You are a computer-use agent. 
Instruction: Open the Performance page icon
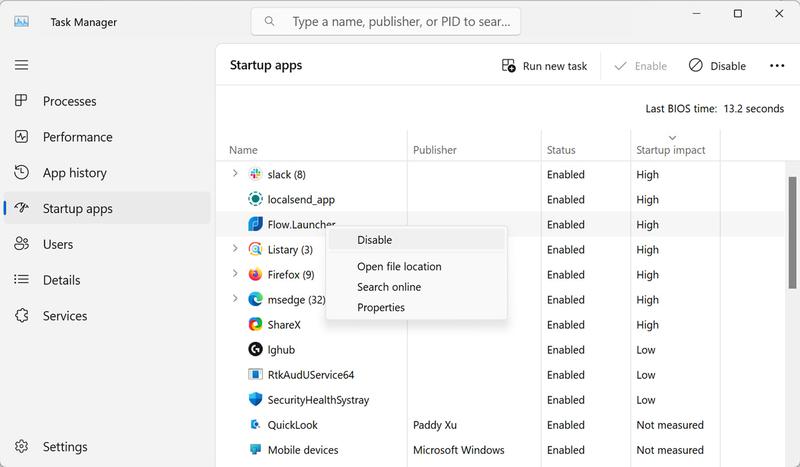point(22,137)
